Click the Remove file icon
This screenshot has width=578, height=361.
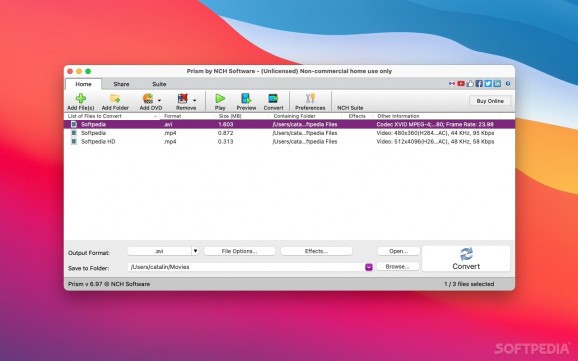click(x=183, y=98)
